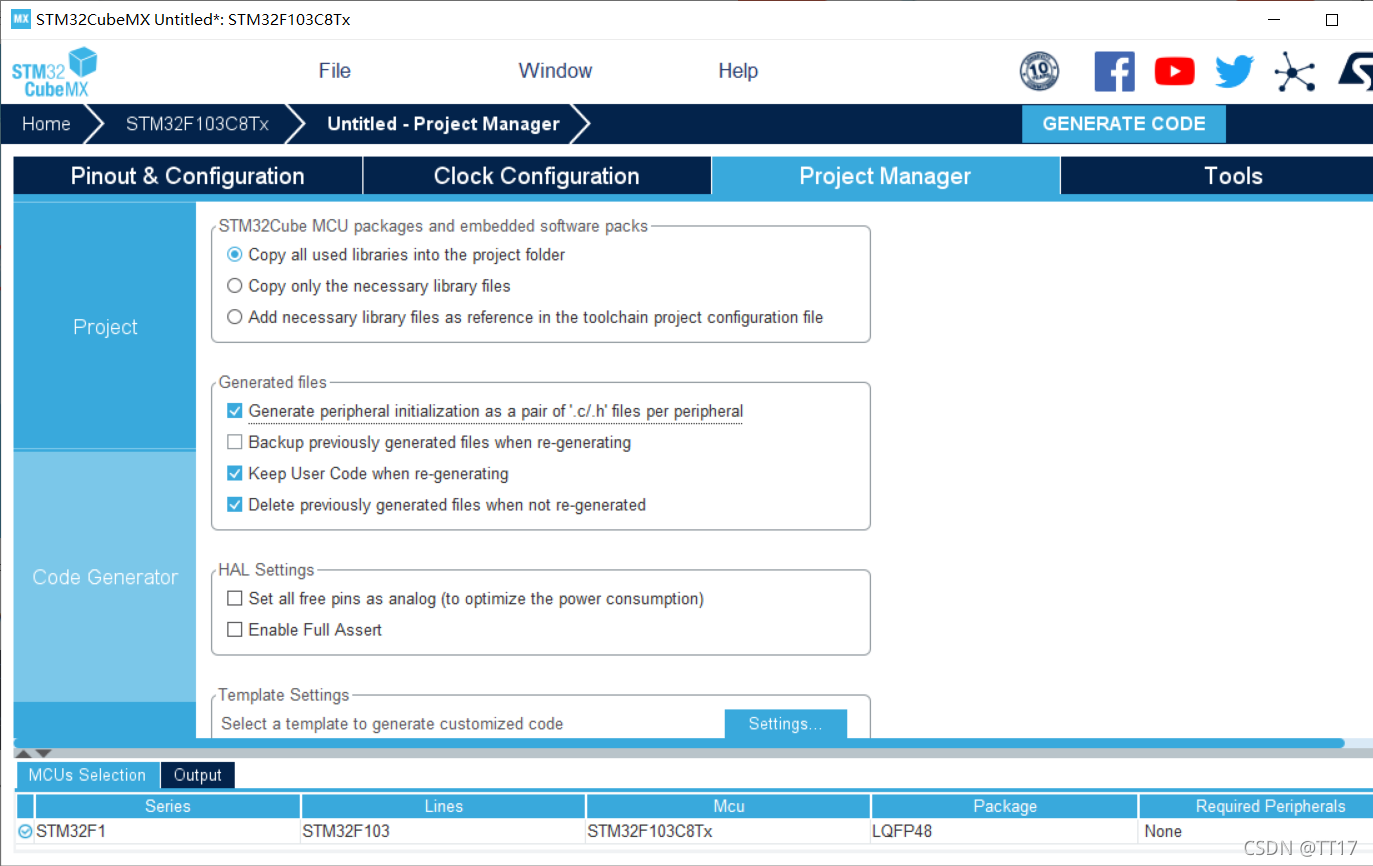1373x866 pixels.
Task: Click Untitled - Project Manager breadcrumb
Action: [x=443, y=124]
